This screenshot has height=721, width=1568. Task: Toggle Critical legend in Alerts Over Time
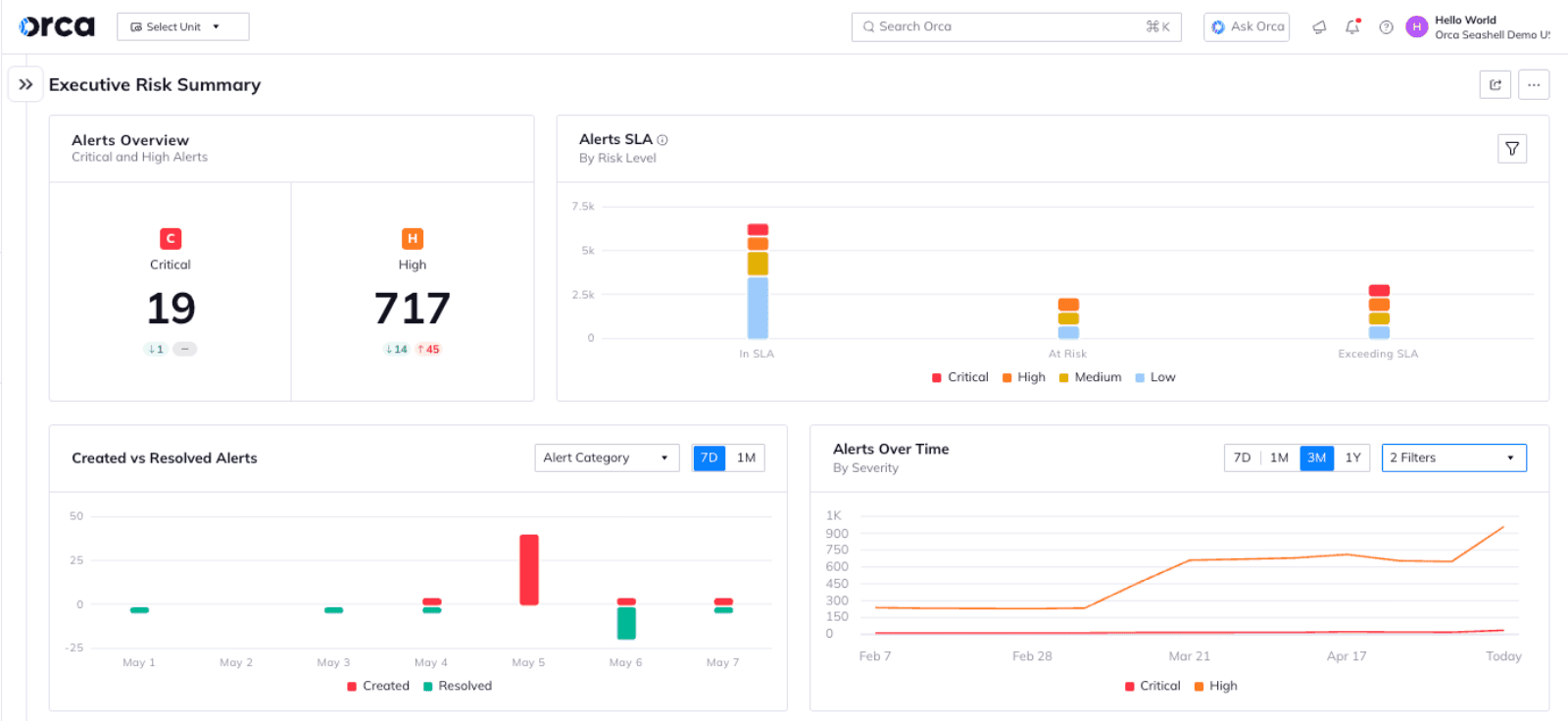point(1152,686)
